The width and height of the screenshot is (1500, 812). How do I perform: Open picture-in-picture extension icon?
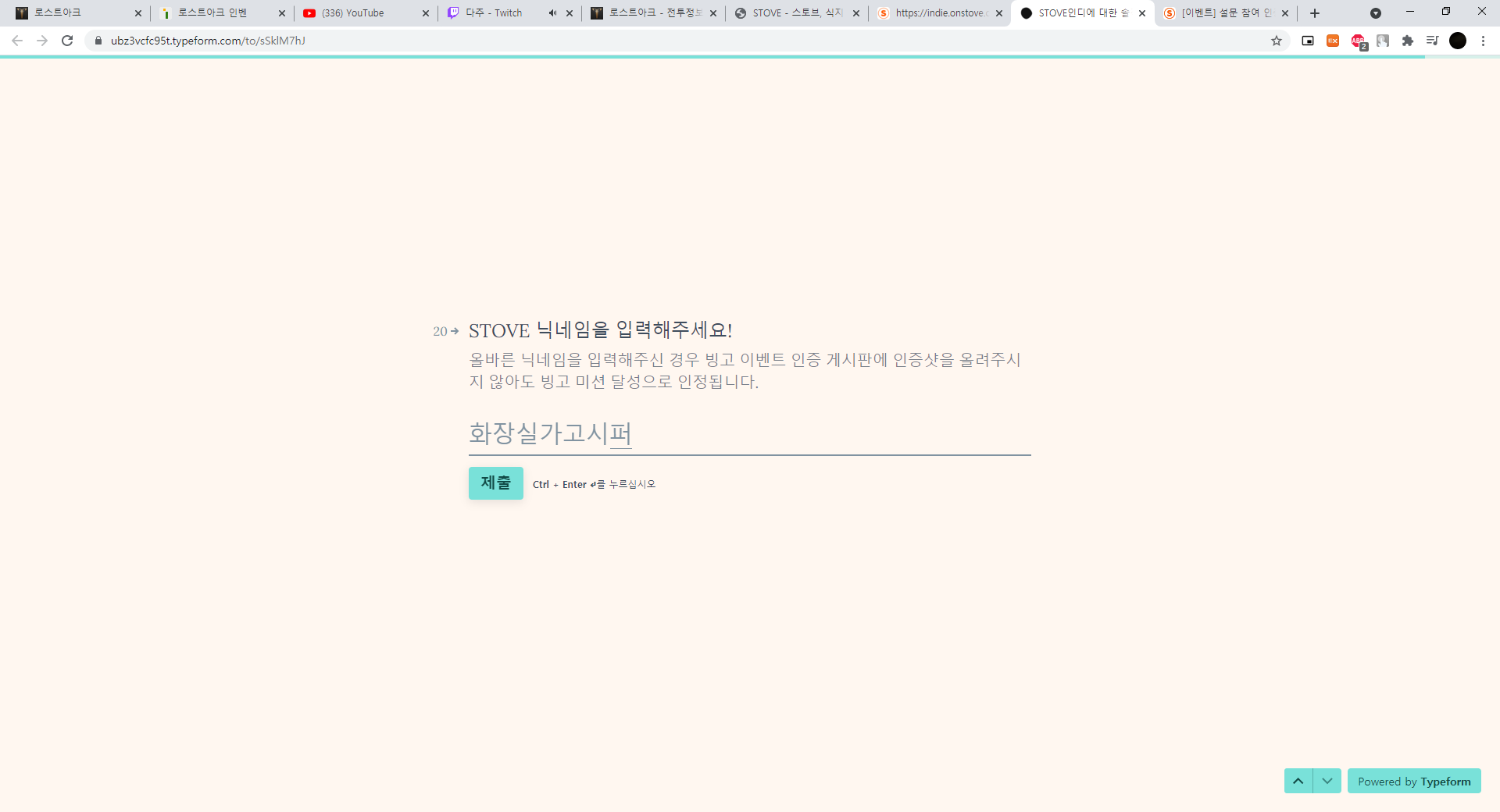1308,41
